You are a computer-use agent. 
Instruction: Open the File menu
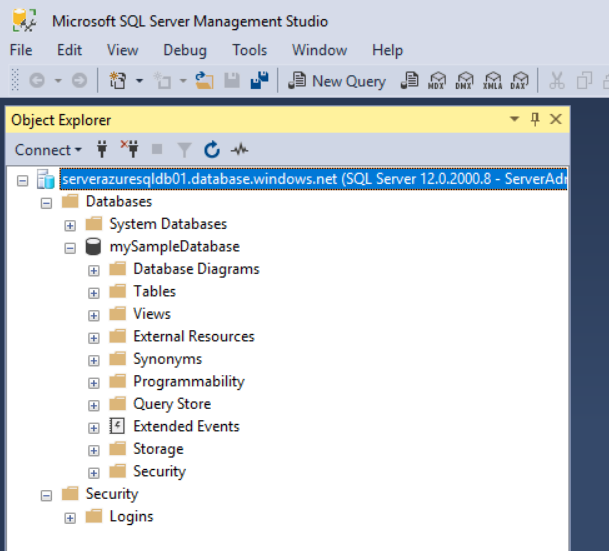point(21,50)
